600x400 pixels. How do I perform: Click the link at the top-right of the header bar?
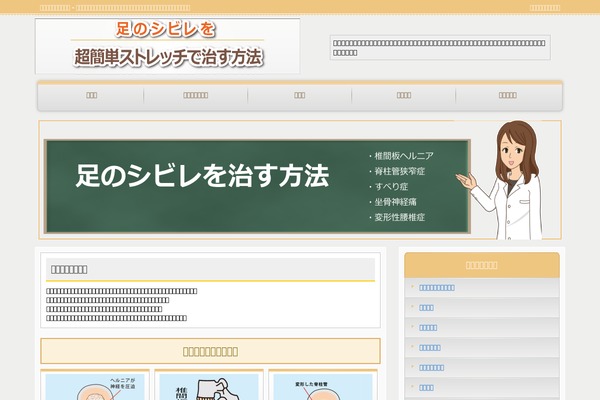point(545,8)
